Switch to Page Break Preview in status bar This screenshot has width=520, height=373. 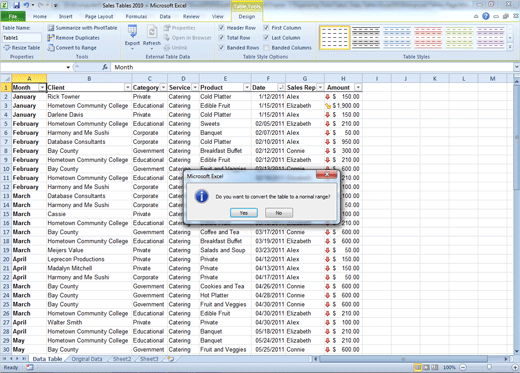(x=435, y=367)
